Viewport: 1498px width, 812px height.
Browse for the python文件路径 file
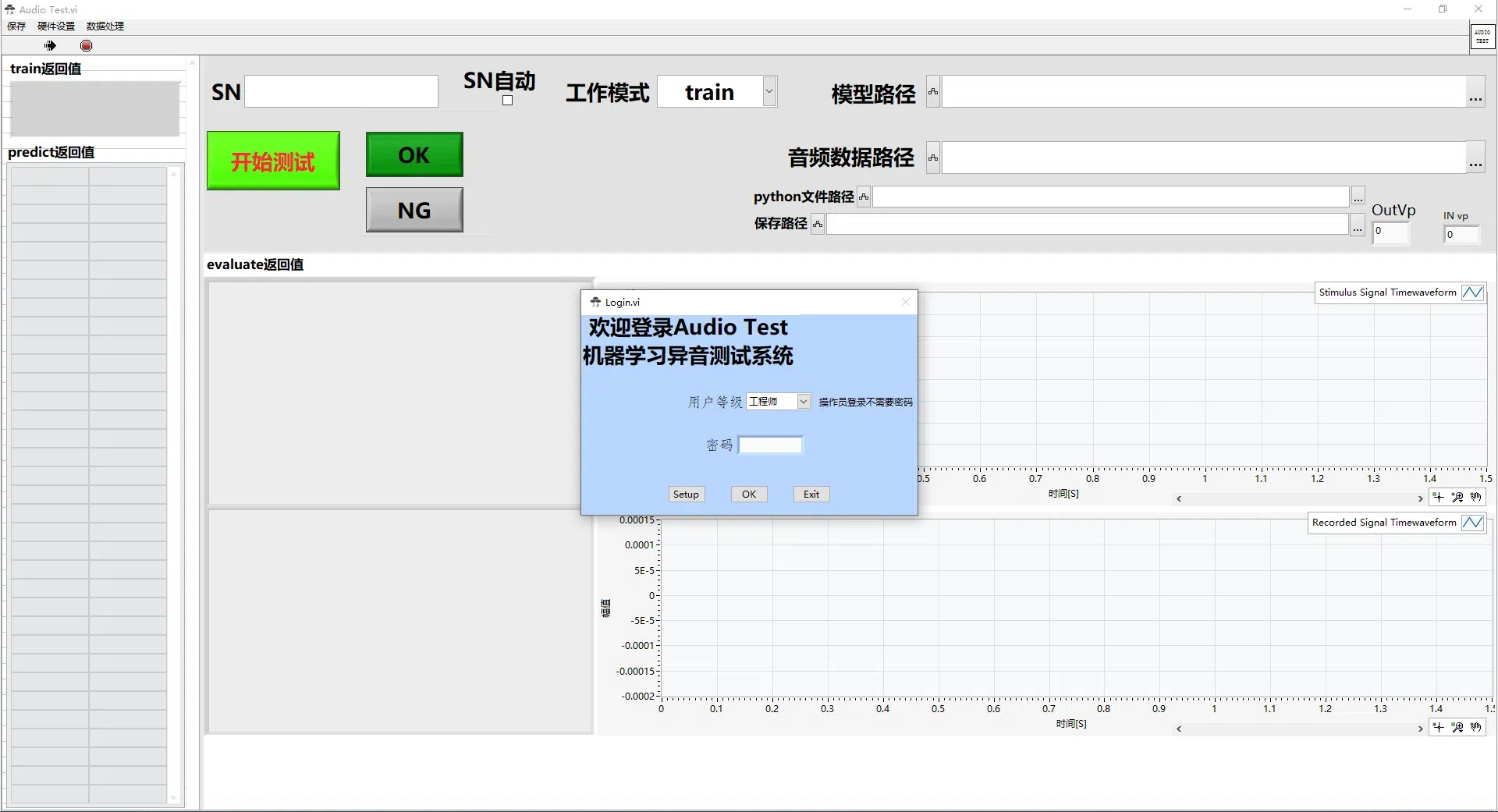click(x=1358, y=197)
